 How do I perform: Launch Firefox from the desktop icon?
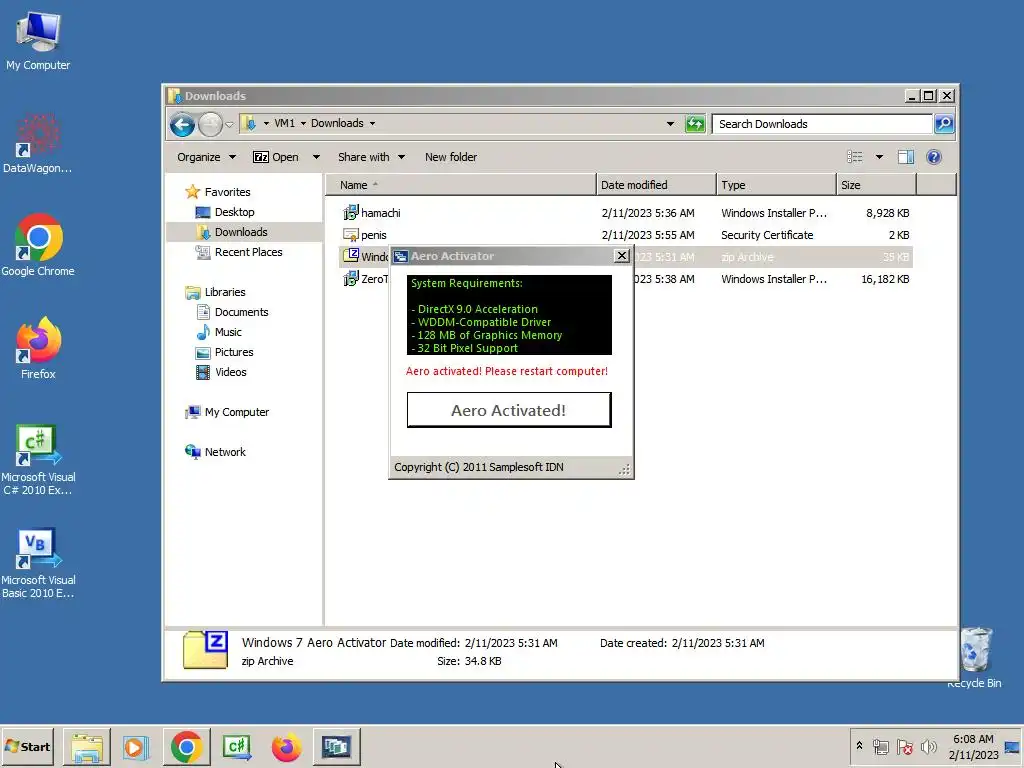coord(38,348)
